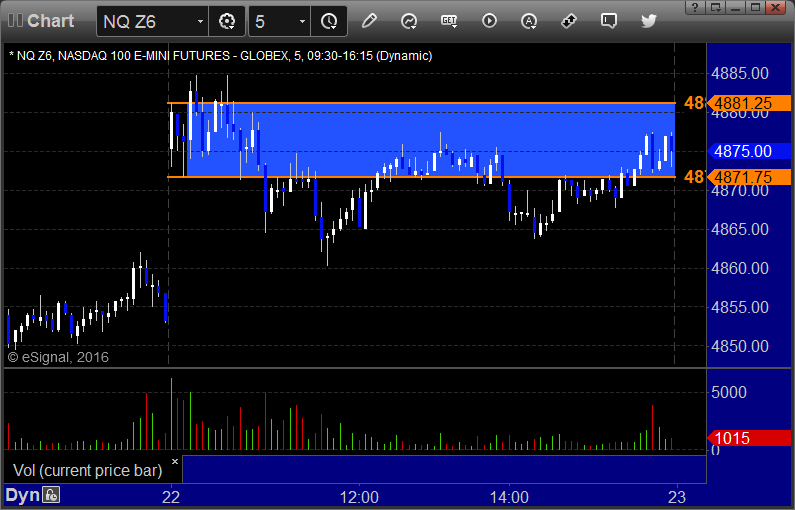Expand the NQ Z6 symbol dropdown arrow
This screenshot has width=795, height=510.
click(200, 21)
